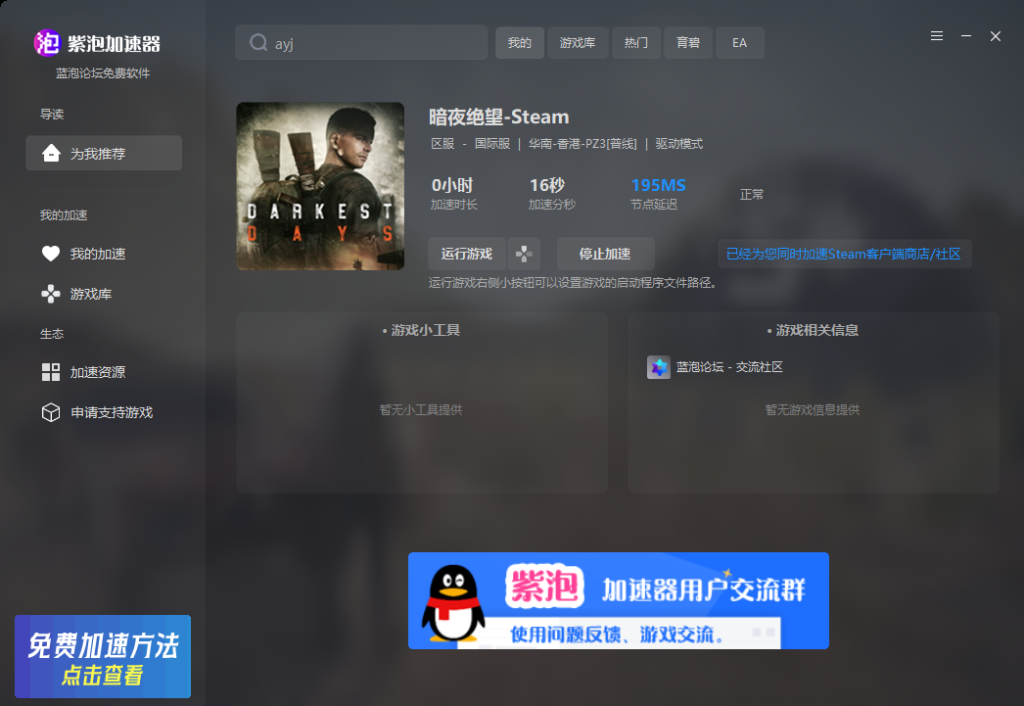The image size is (1024, 706).
Task: Click the 正常 status text
Action: [x=752, y=195]
